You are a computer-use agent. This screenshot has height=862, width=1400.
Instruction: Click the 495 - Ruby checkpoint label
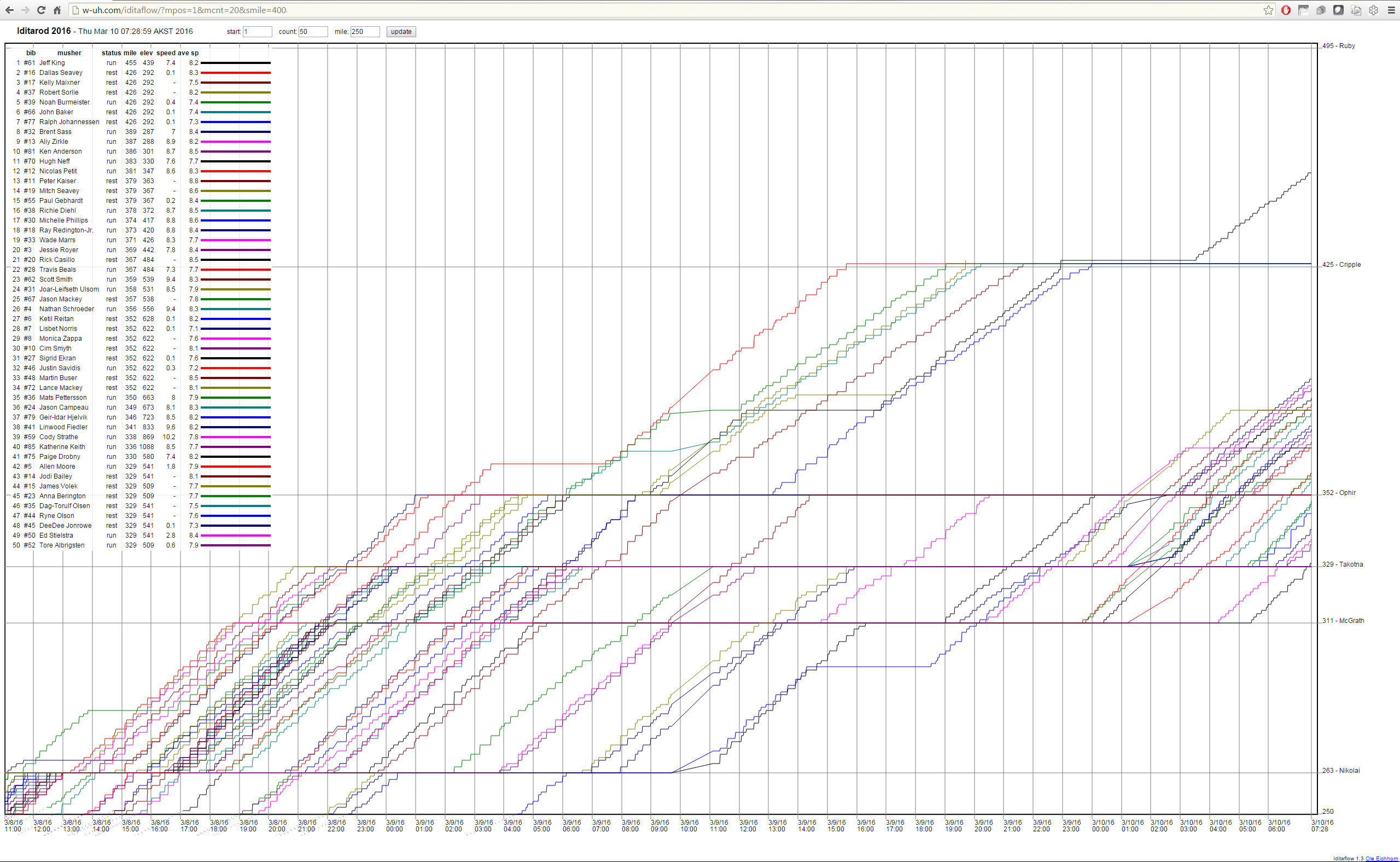(x=1338, y=45)
